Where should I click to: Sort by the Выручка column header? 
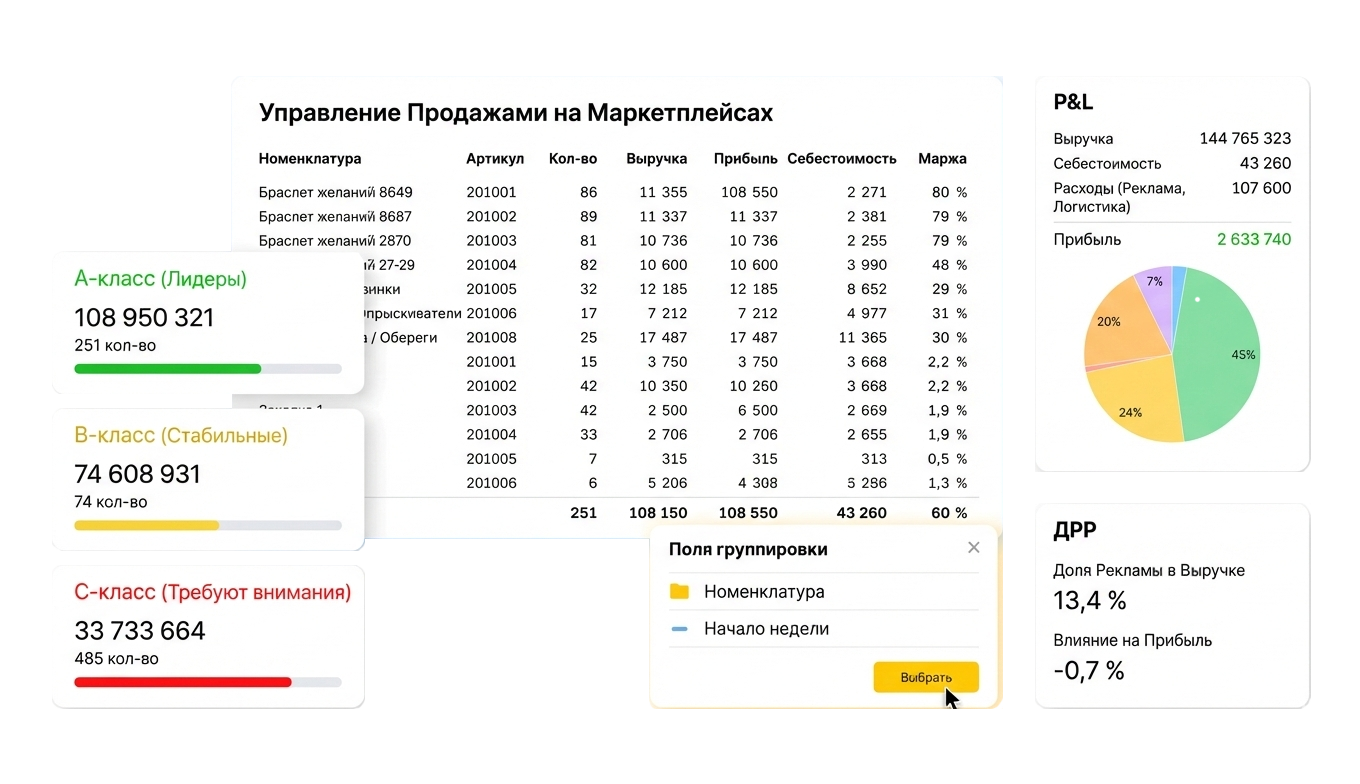656,159
